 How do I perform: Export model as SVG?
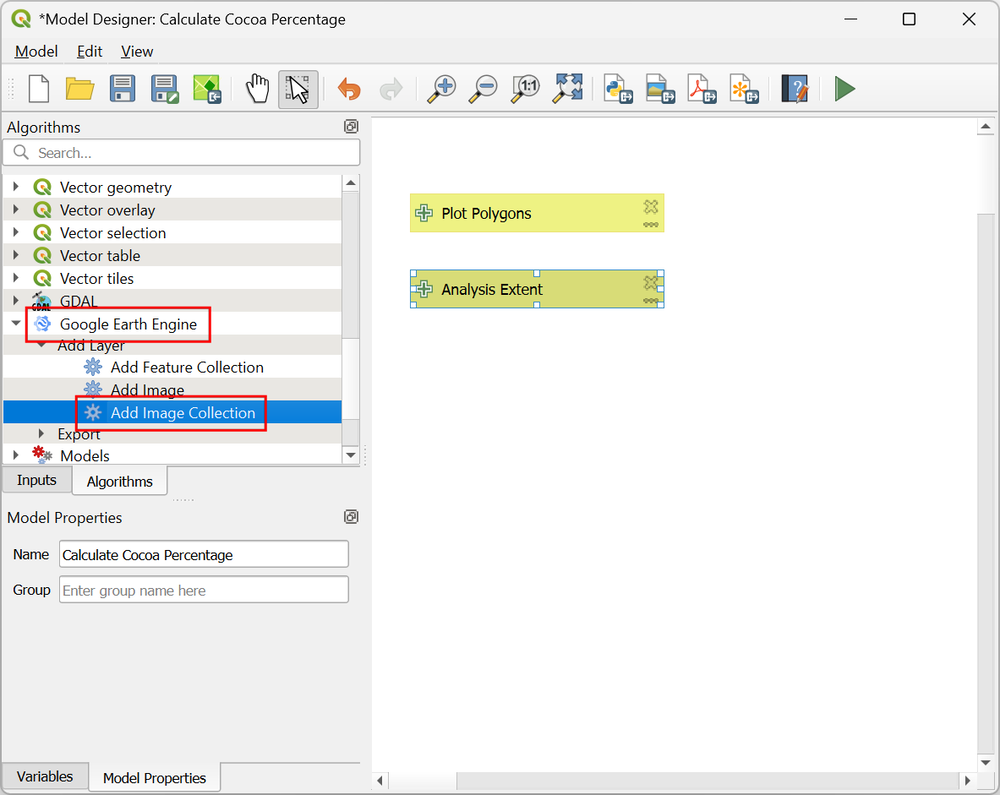click(x=744, y=89)
